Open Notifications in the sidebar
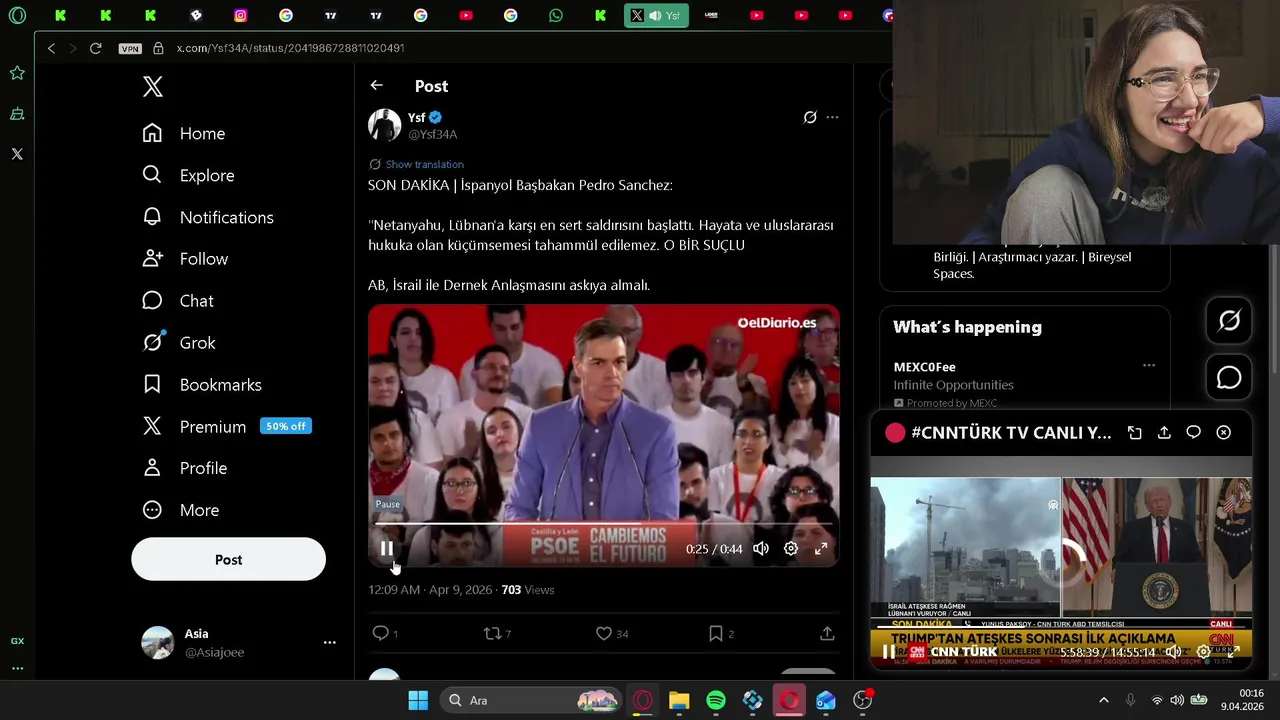 pyautogui.click(x=208, y=217)
